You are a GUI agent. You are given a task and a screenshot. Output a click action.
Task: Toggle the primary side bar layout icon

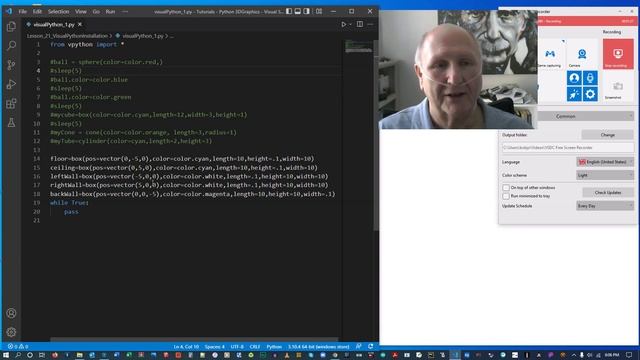click(289, 11)
